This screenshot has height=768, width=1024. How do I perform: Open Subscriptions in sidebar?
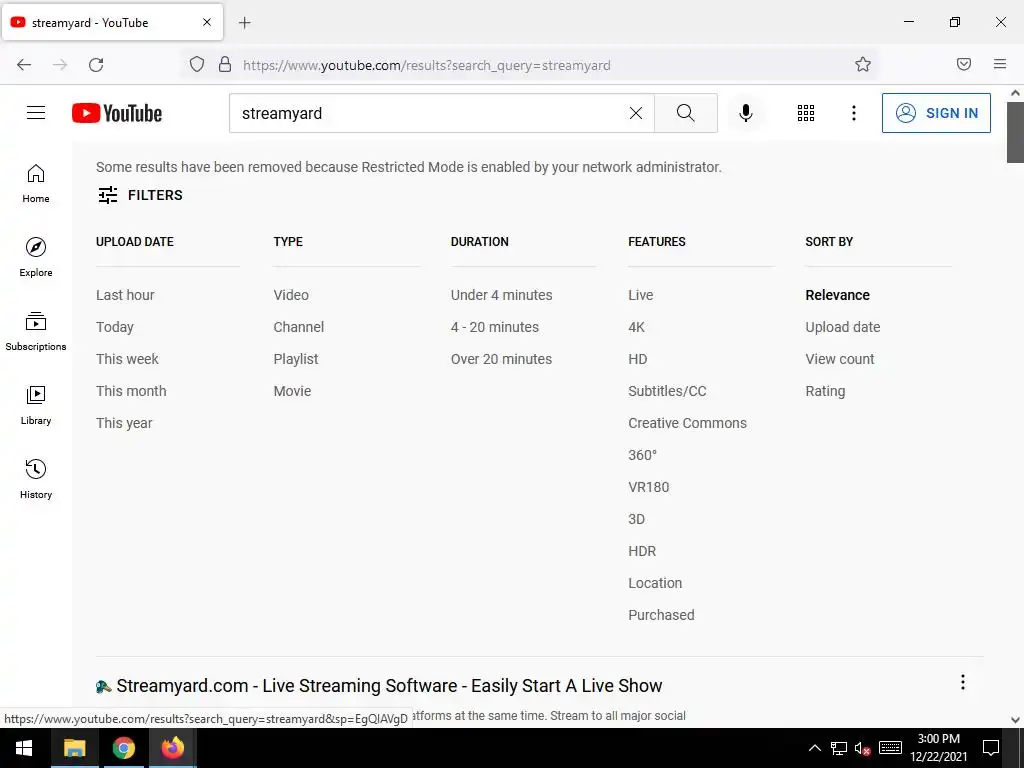click(x=36, y=332)
